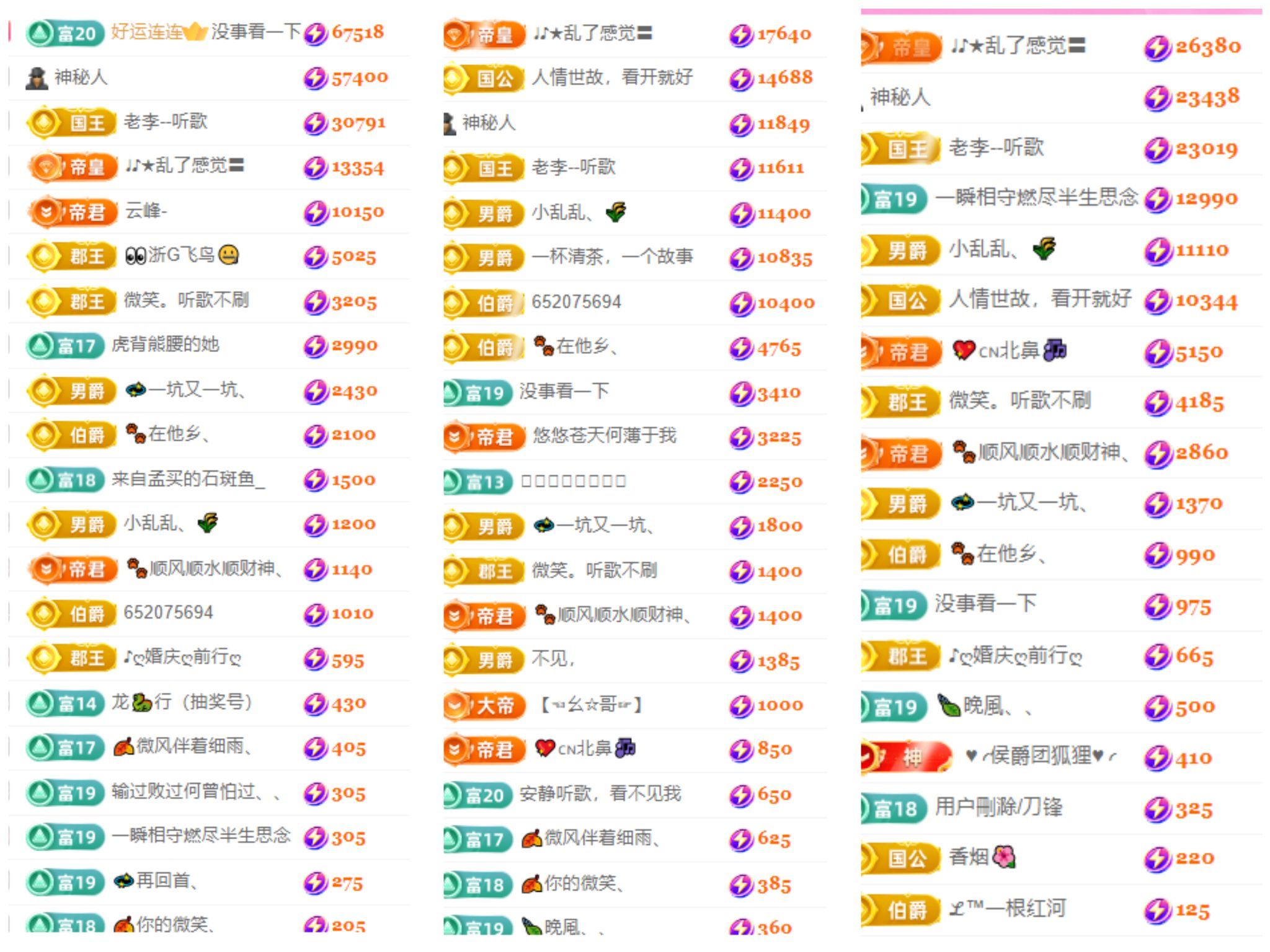Screen dimensions: 1270x952
Task: Select the name 再回首、
Action: tap(166, 880)
